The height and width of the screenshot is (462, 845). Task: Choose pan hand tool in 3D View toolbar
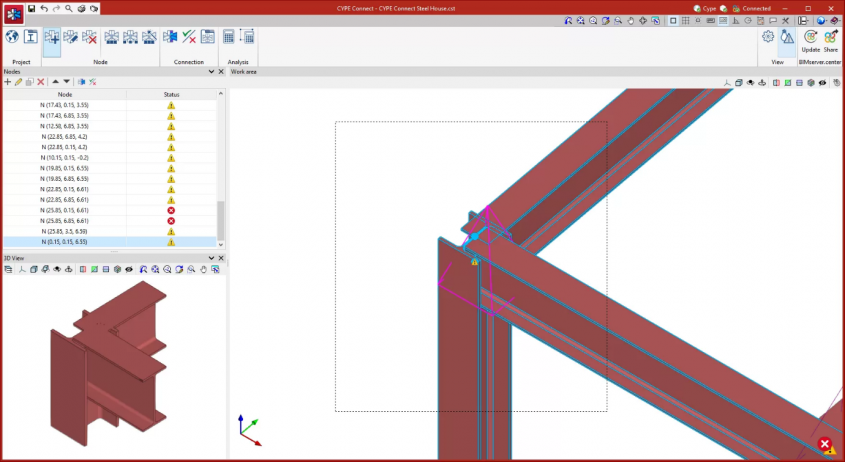pos(203,269)
